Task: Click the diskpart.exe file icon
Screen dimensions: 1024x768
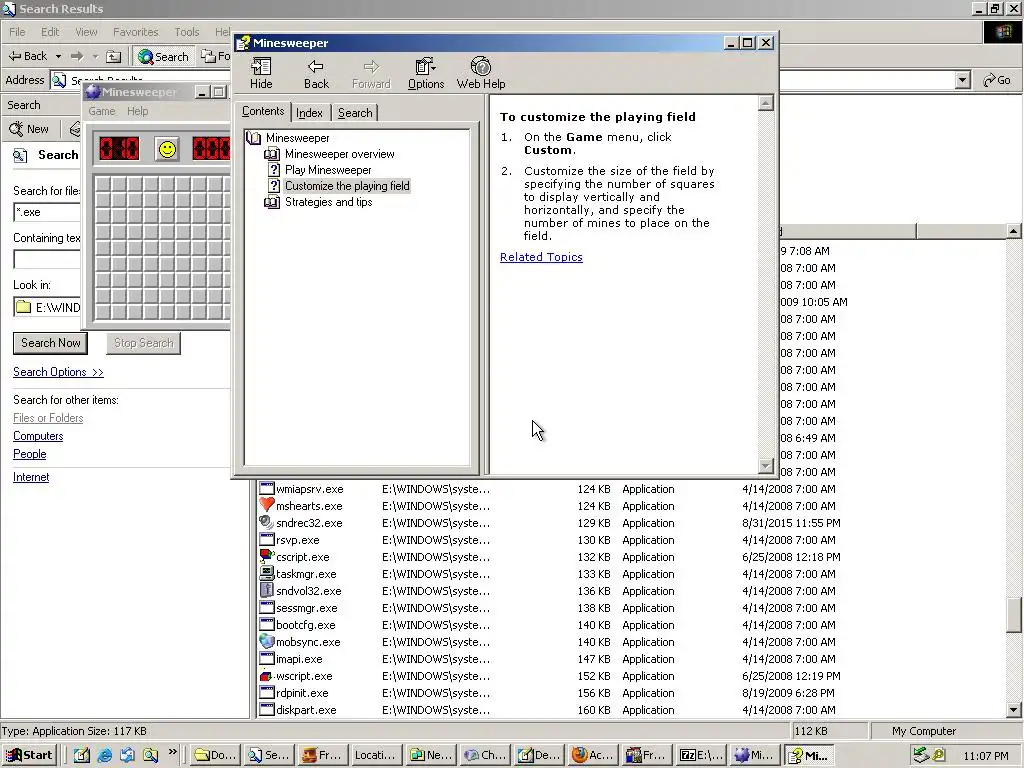Action: tap(266, 709)
